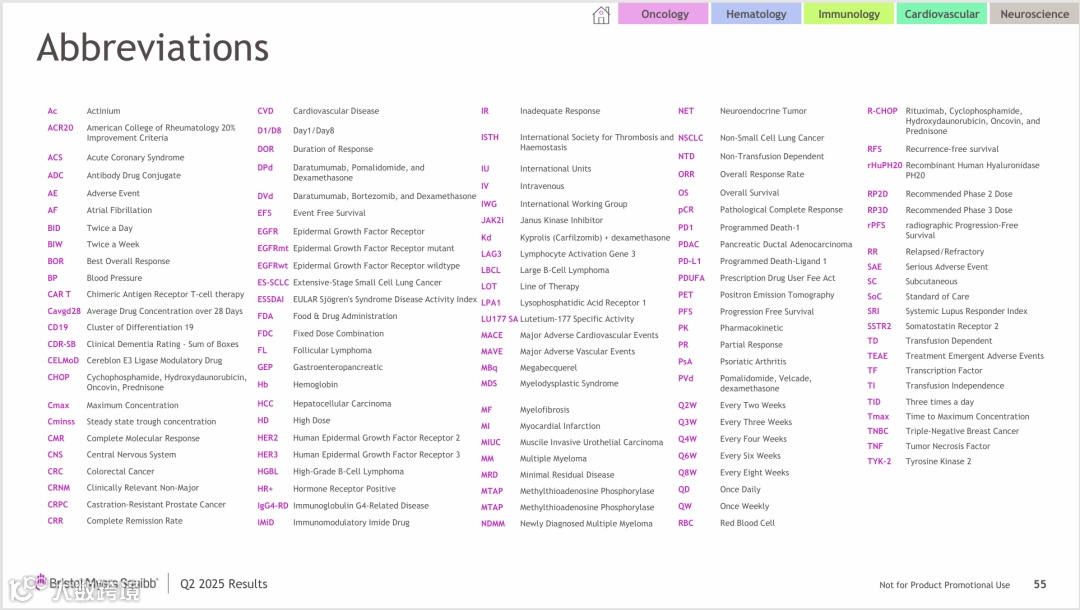1080x610 pixels.
Task: Click the PDAC abbreviation
Action: pyautogui.click(x=688, y=244)
